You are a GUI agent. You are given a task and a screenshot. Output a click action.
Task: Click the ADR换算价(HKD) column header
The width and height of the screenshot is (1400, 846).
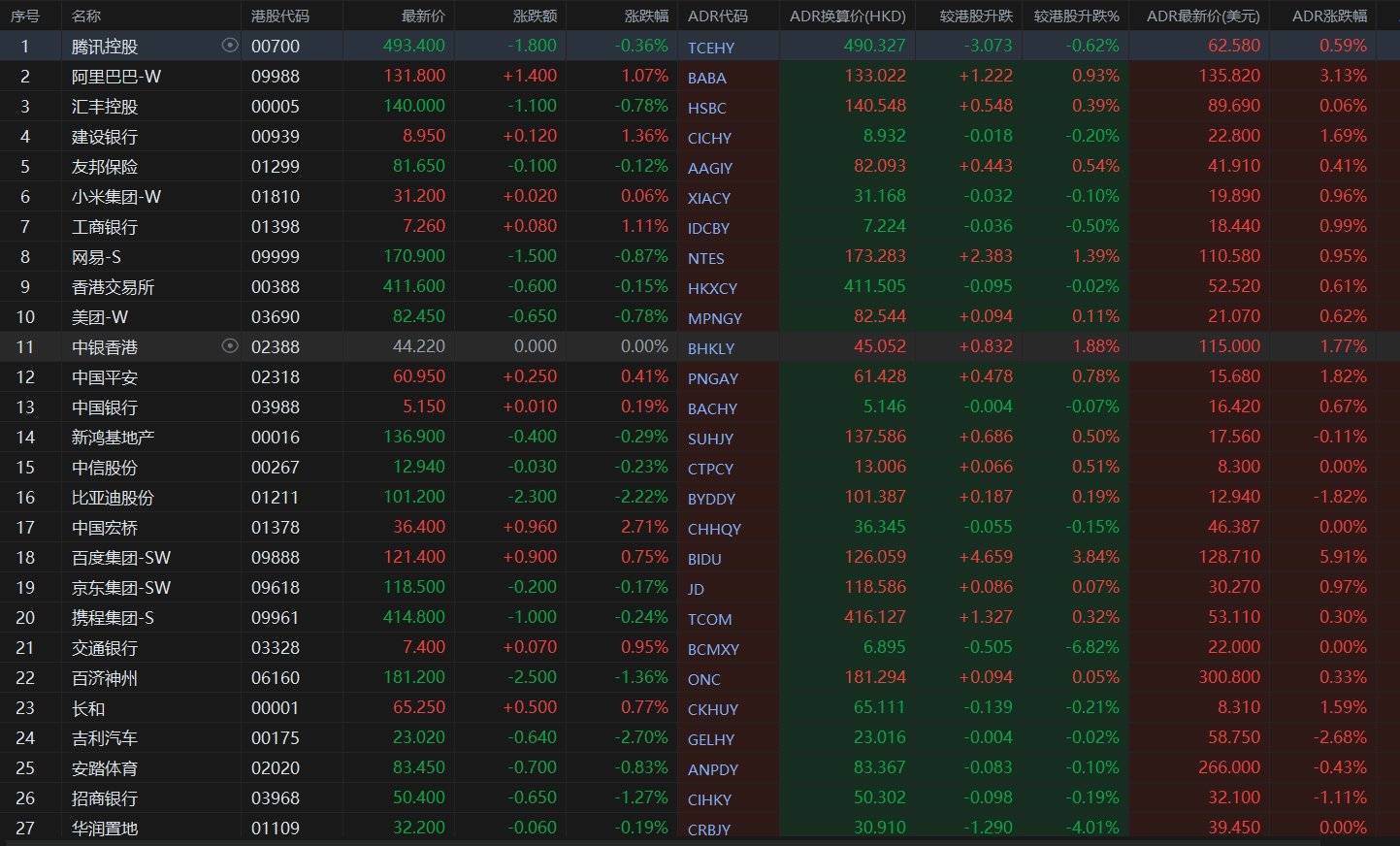tap(847, 16)
